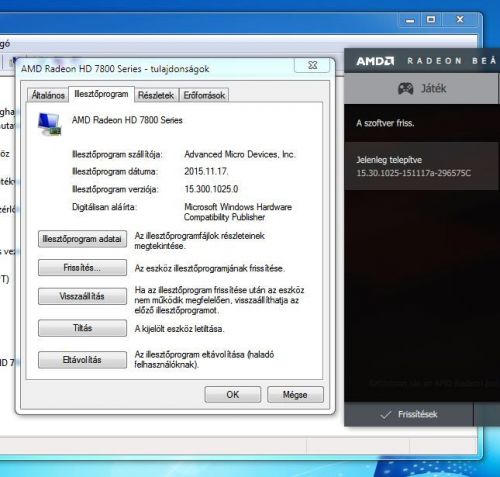
Task: Click Microsoft Windows Hardware Compatibility Publisher text
Action: pyautogui.click(x=238, y=212)
